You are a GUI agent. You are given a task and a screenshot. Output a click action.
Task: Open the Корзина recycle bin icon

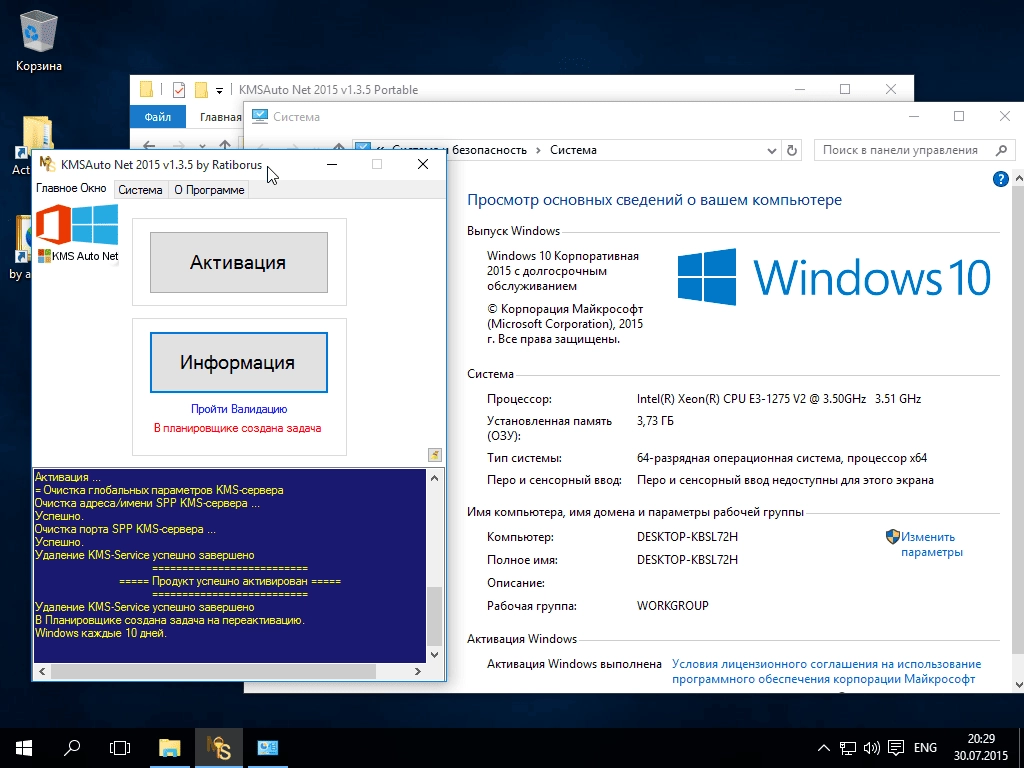point(39,40)
